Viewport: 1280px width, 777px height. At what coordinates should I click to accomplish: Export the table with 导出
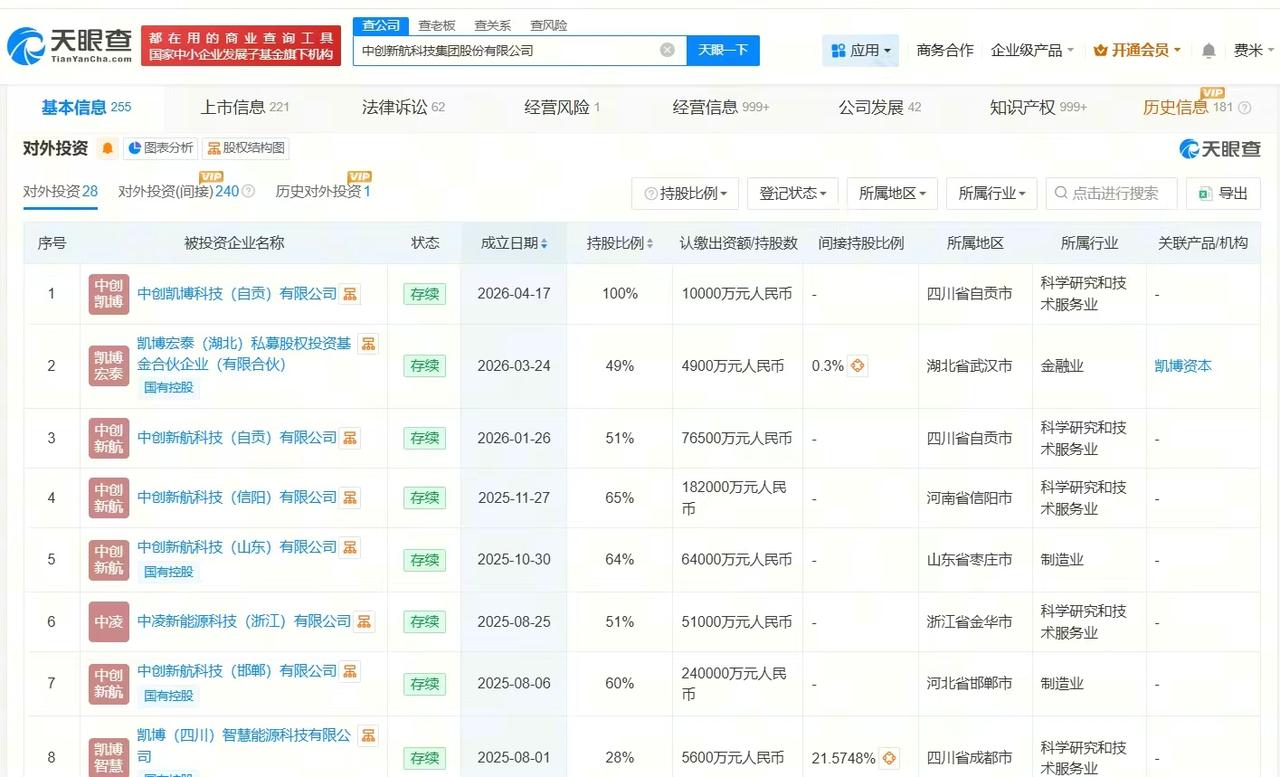tap(1223, 193)
